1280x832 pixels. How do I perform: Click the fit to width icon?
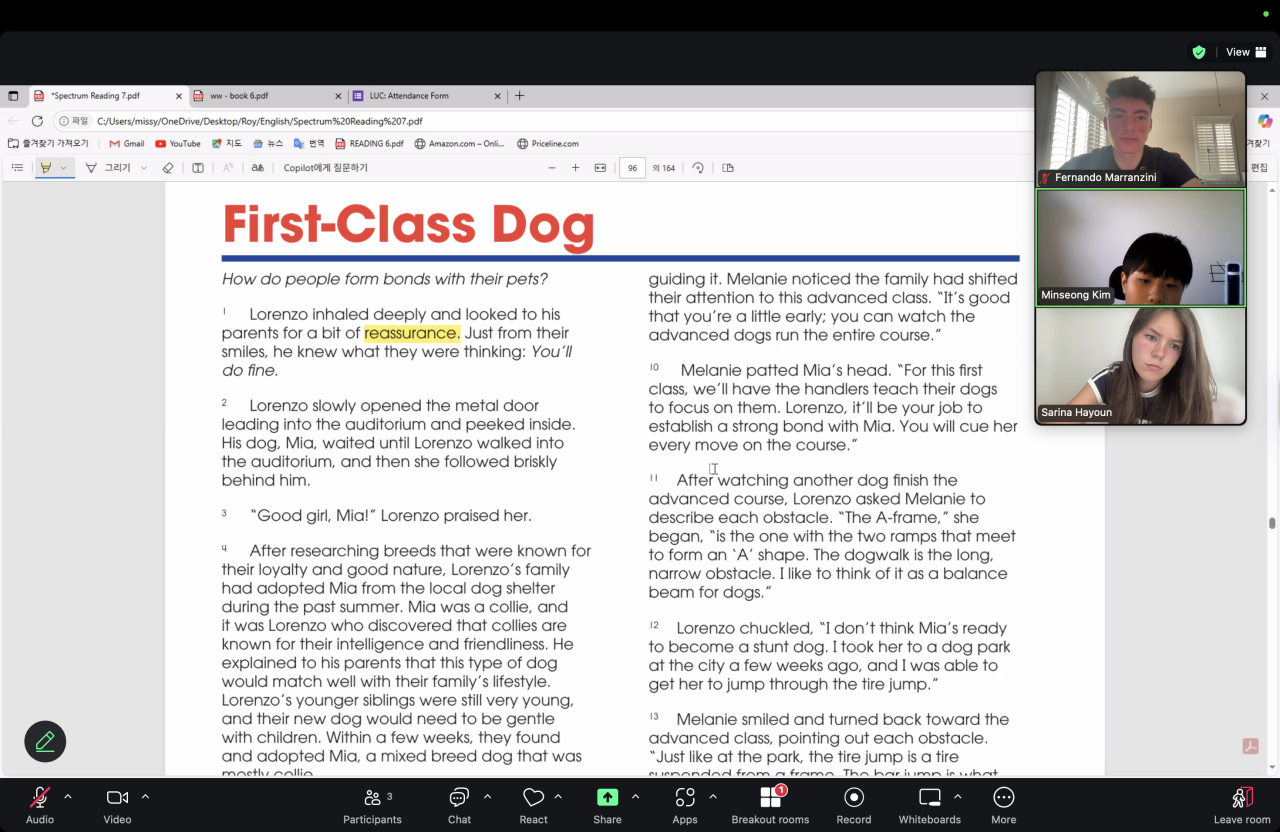[x=600, y=168]
